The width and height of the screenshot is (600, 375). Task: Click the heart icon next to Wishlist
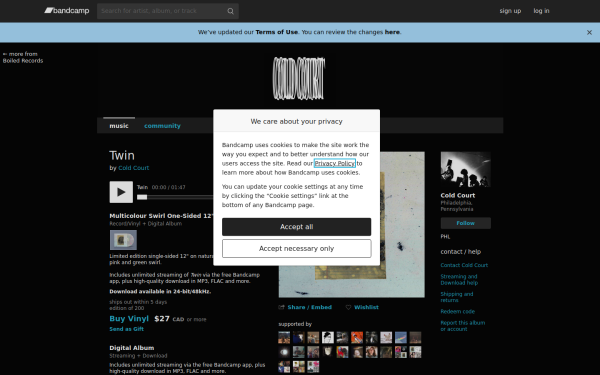(x=348, y=307)
